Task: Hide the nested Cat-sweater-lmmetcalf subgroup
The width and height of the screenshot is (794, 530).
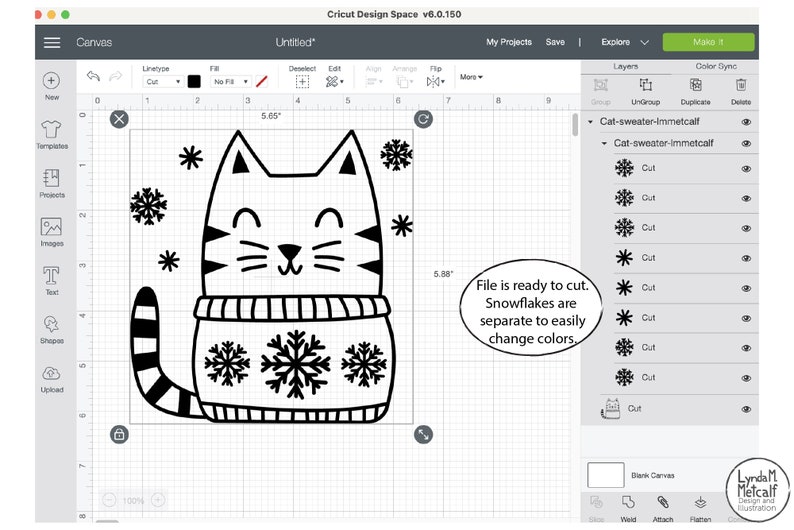Action: coord(746,144)
